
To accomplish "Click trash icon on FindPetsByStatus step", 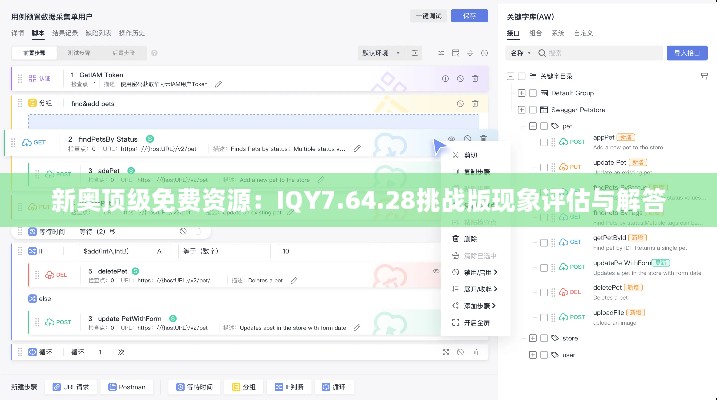I will (x=483, y=138).
